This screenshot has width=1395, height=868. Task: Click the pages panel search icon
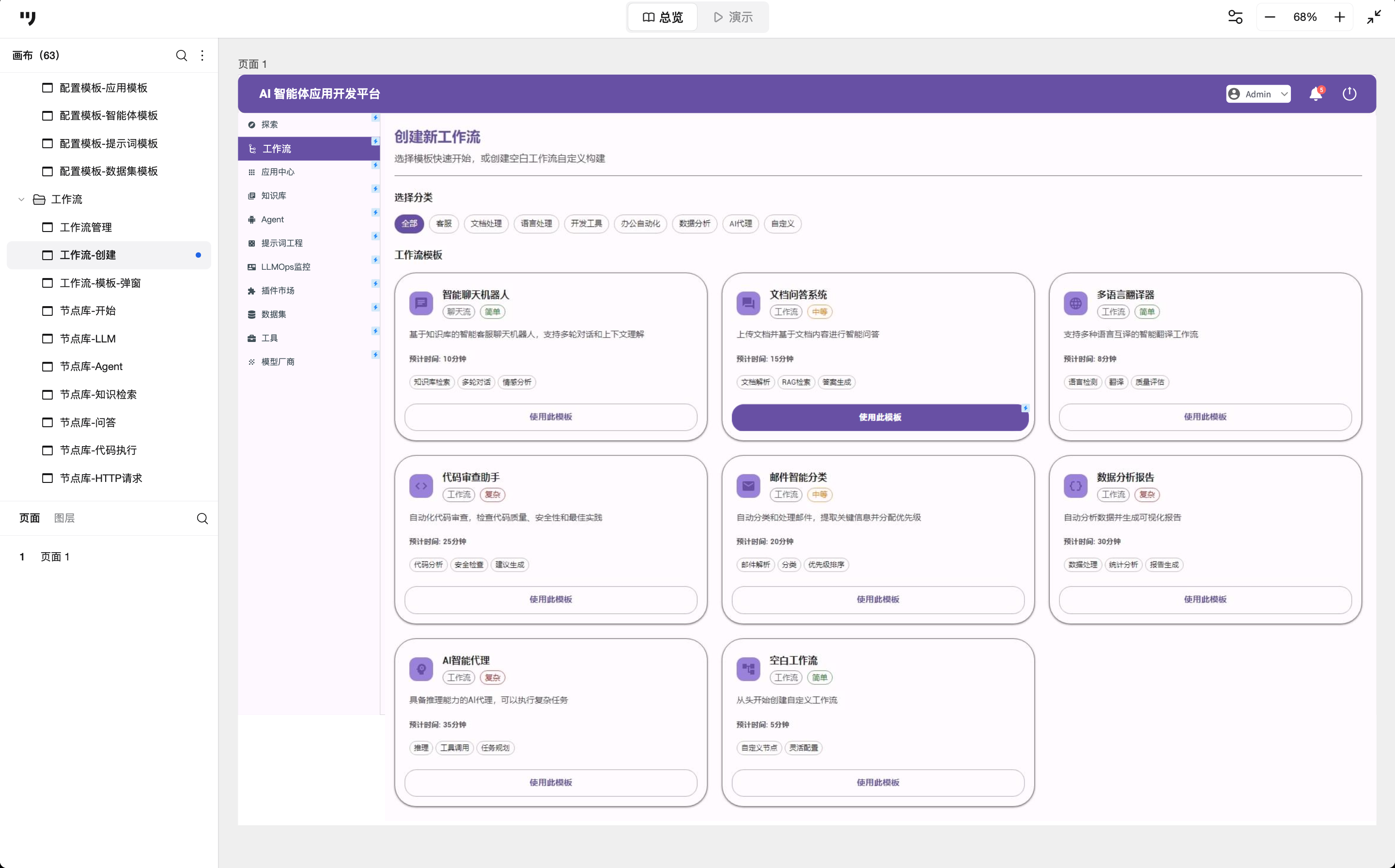(202, 518)
